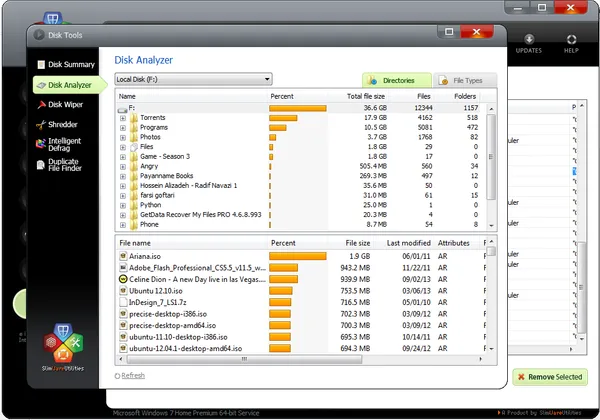Select Disk Analyzer in the sidebar

coord(69,85)
